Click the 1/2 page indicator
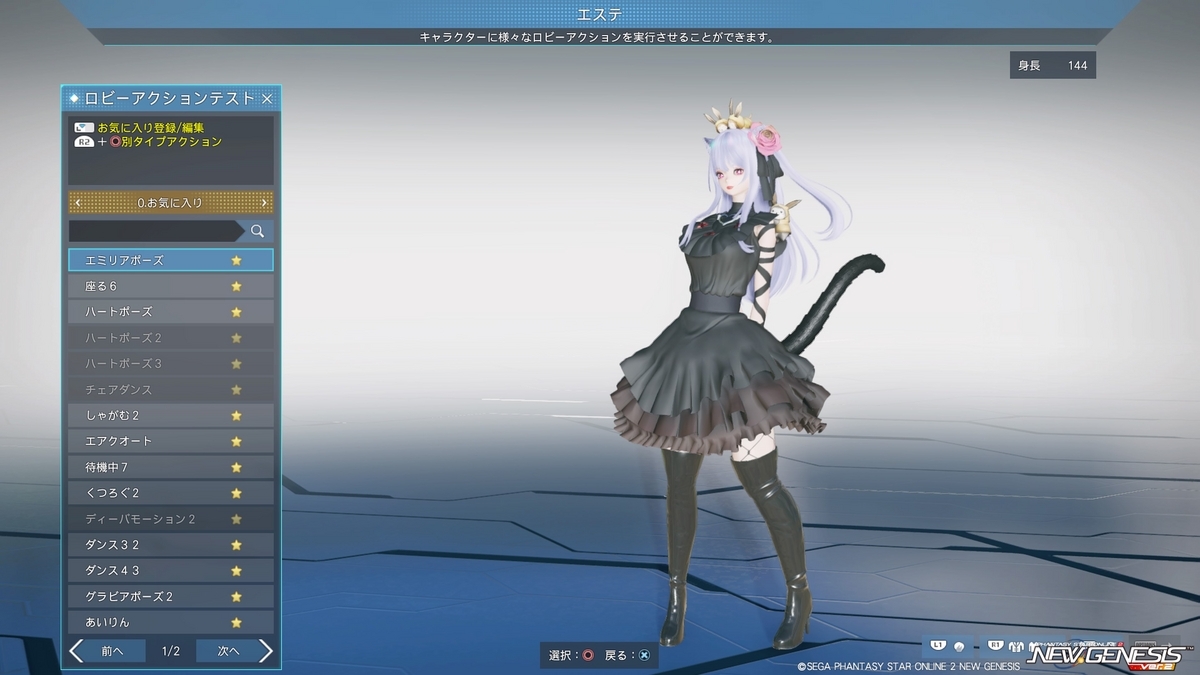 pyautogui.click(x=170, y=651)
